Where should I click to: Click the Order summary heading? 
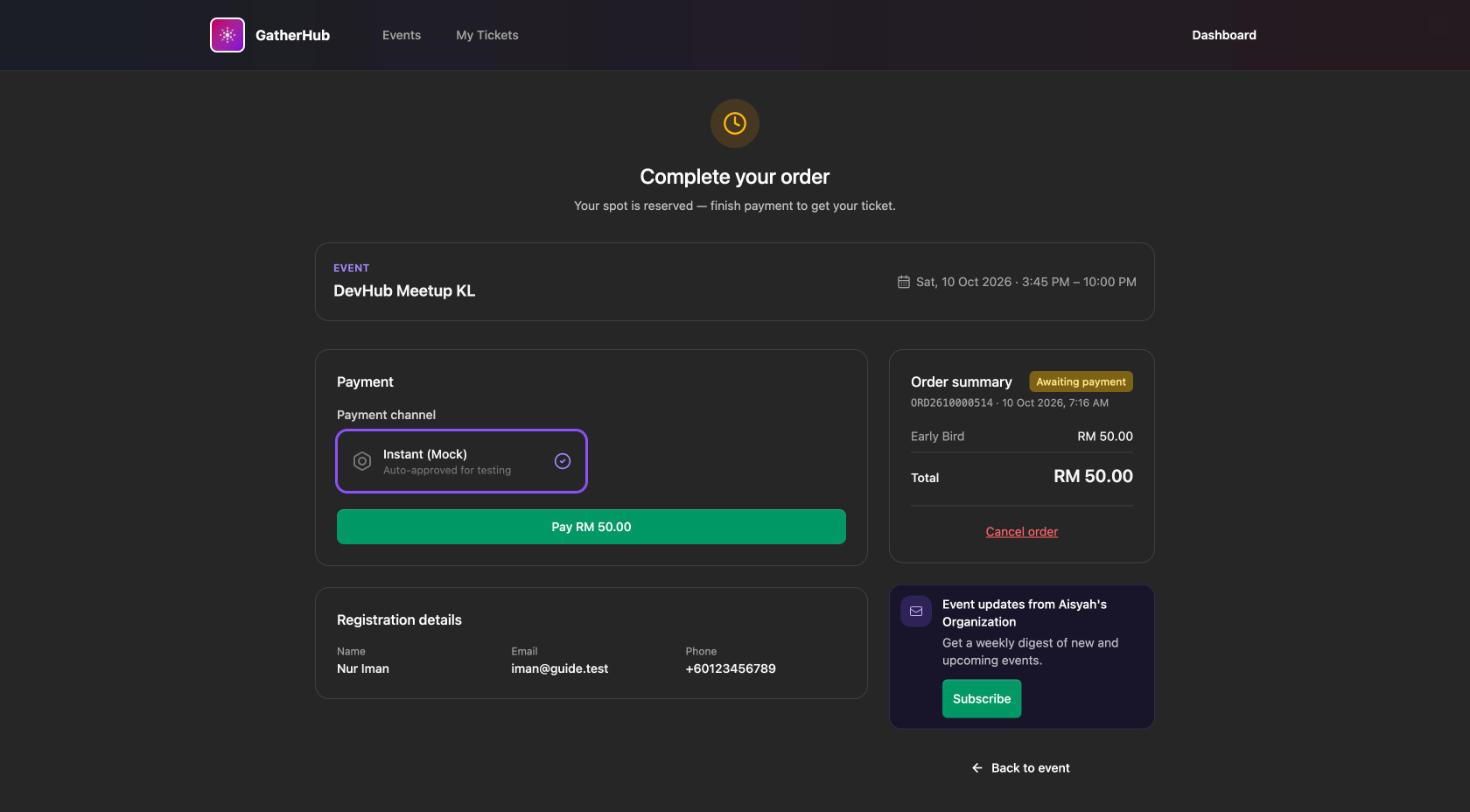click(x=961, y=382)
